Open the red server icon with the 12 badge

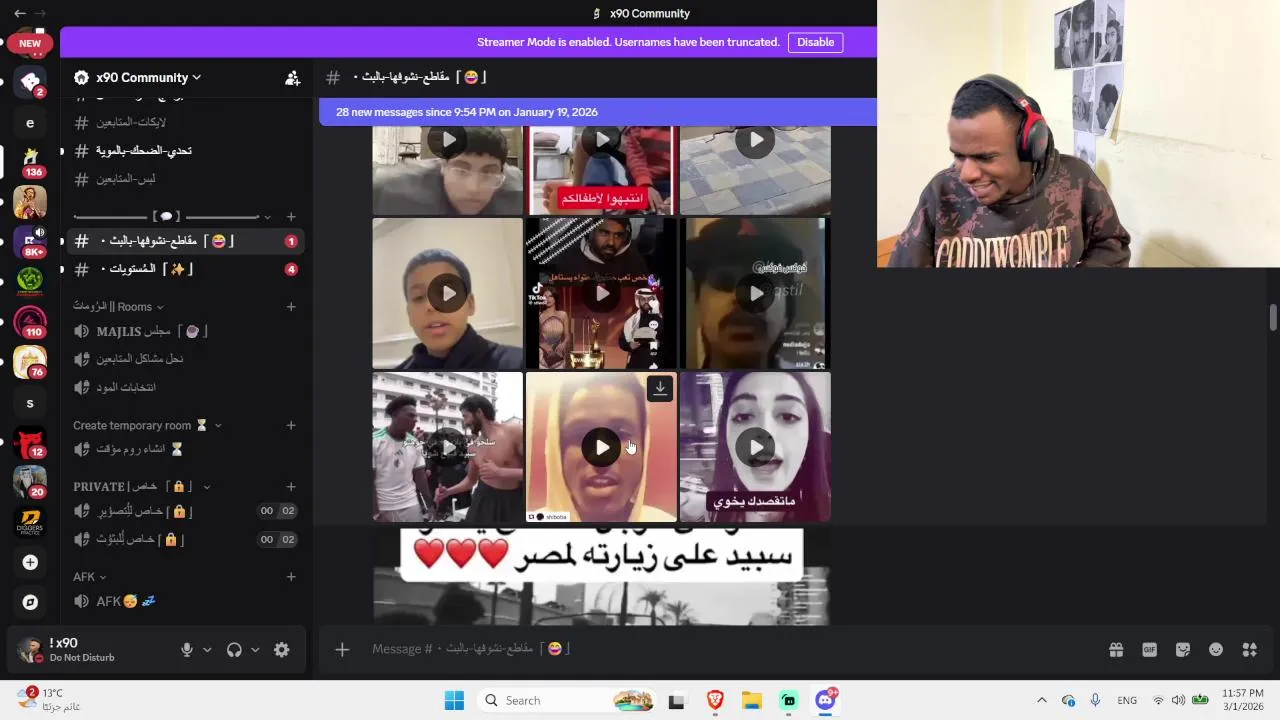coord(30,442)
